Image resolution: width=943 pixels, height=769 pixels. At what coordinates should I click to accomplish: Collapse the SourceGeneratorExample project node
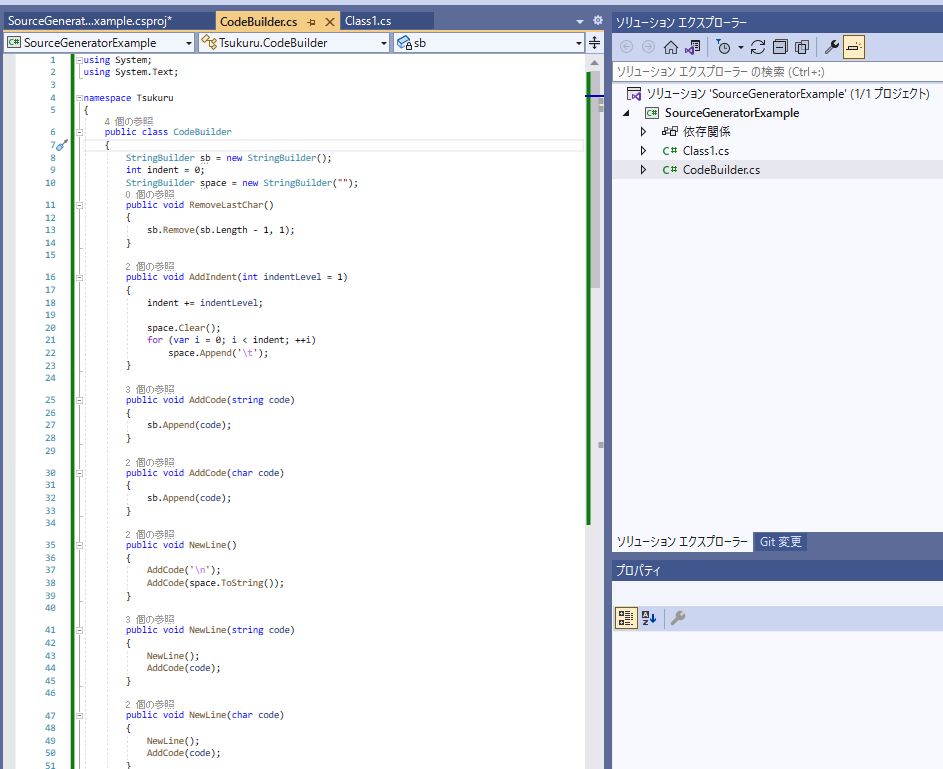[x=626, y=113]
